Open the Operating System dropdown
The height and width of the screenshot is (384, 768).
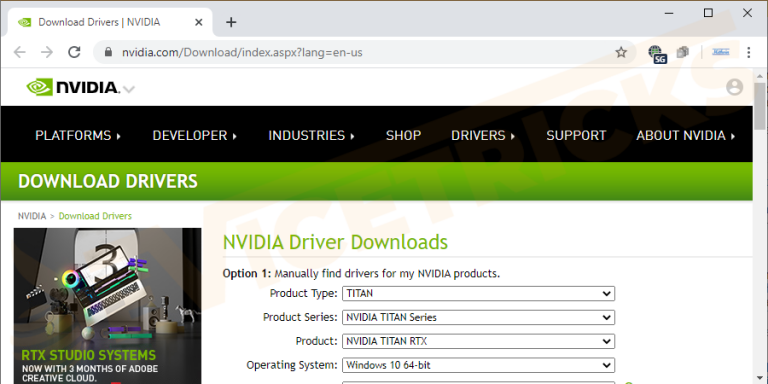click(478, 365)
